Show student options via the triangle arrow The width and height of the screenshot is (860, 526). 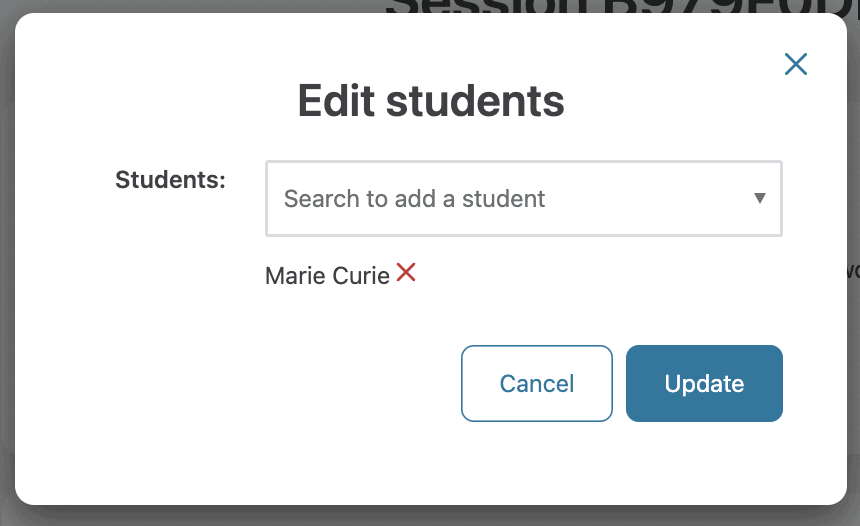tap(760, 198)
